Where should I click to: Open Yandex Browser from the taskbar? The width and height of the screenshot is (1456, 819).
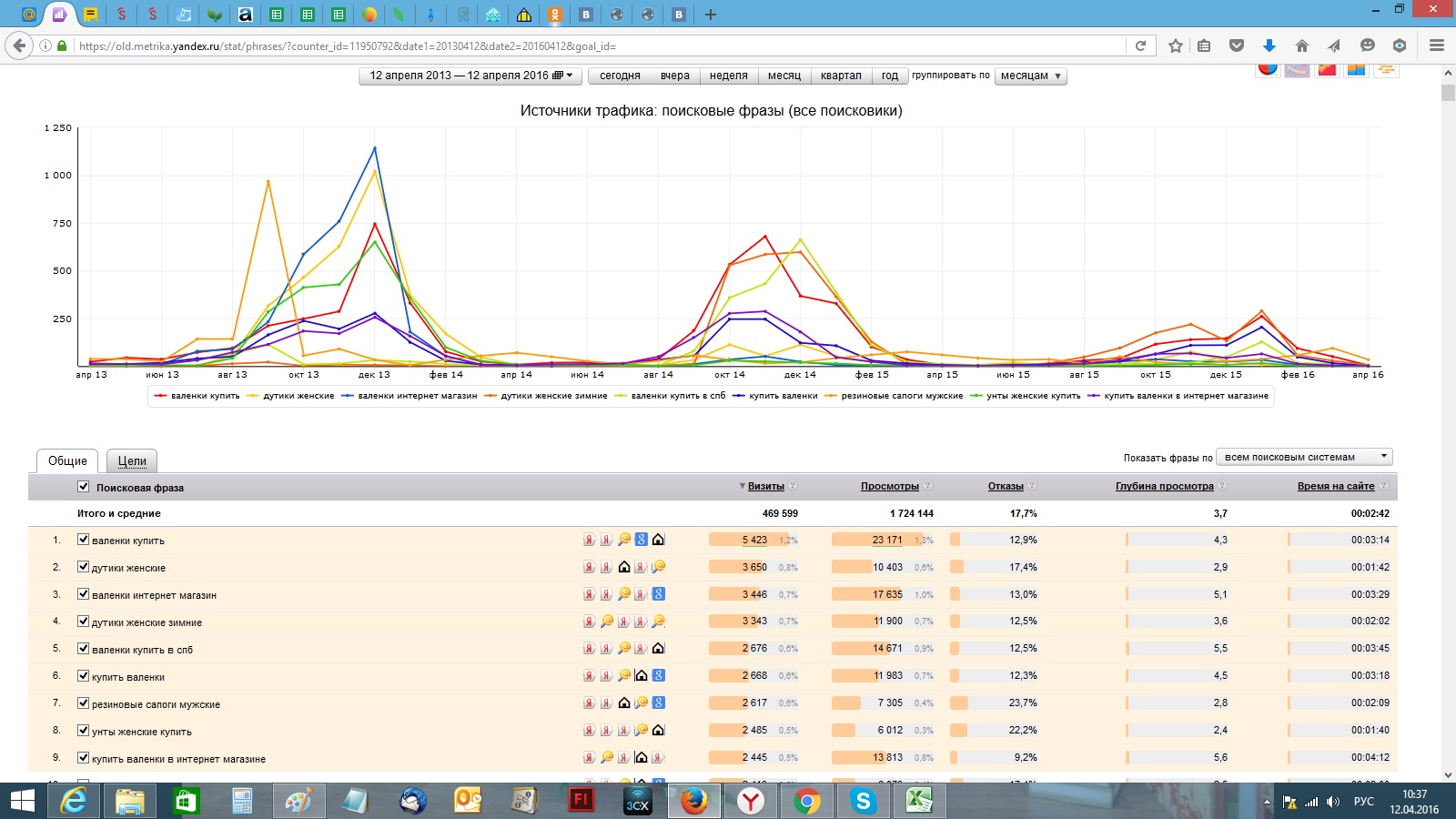(x=751, y=801)
